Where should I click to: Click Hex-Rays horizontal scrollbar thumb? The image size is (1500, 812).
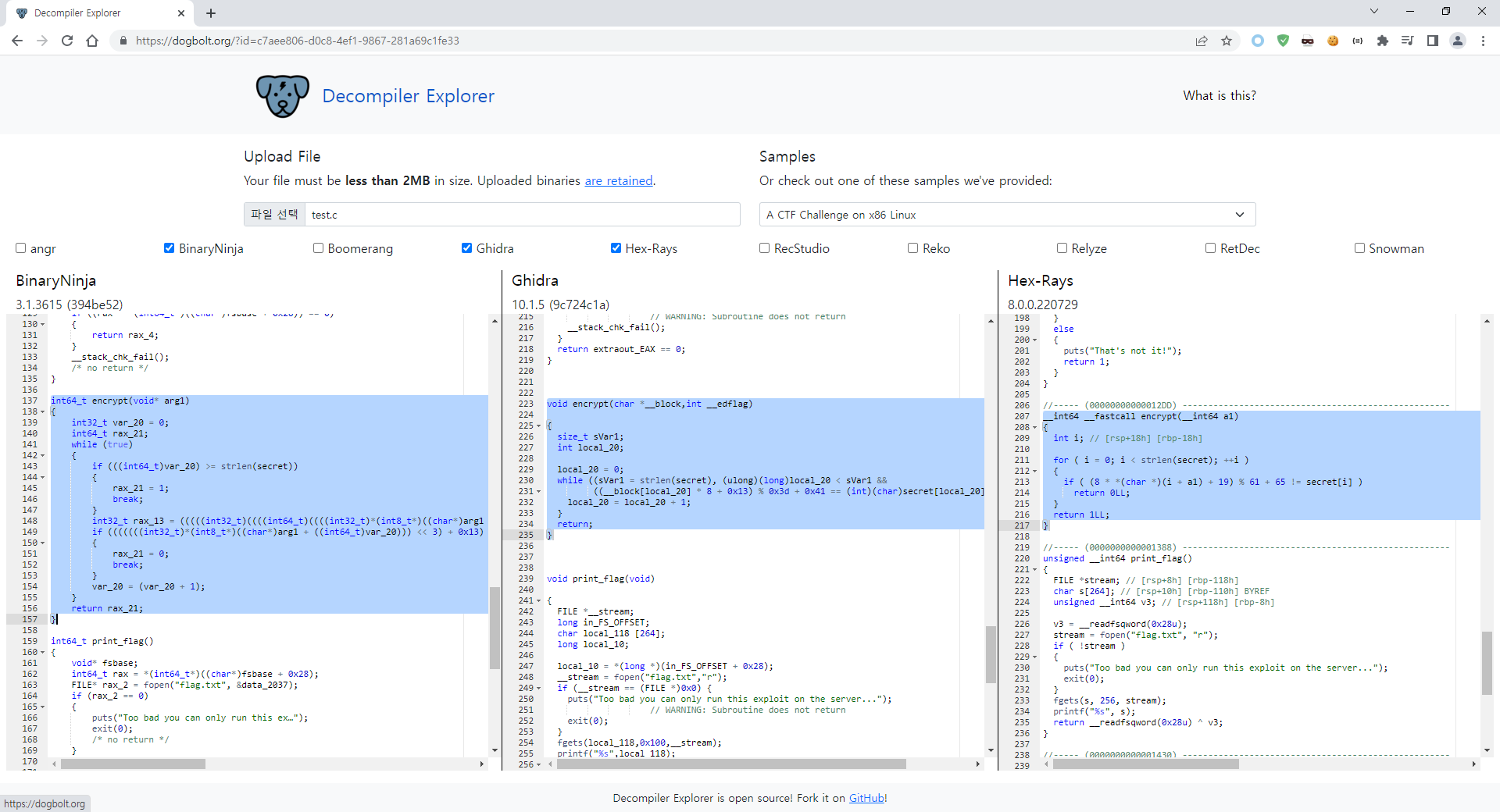coord(1146,764)
